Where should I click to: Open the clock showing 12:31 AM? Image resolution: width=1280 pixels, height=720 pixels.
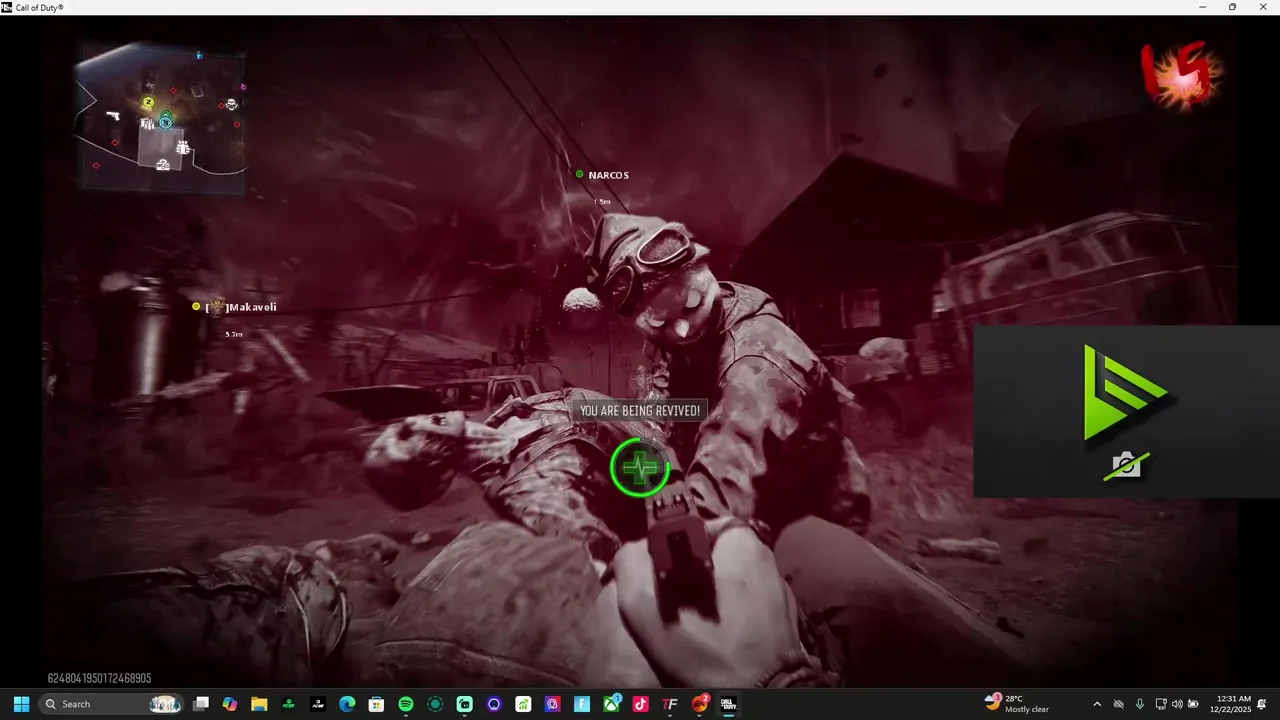[x=1233, y=704]
